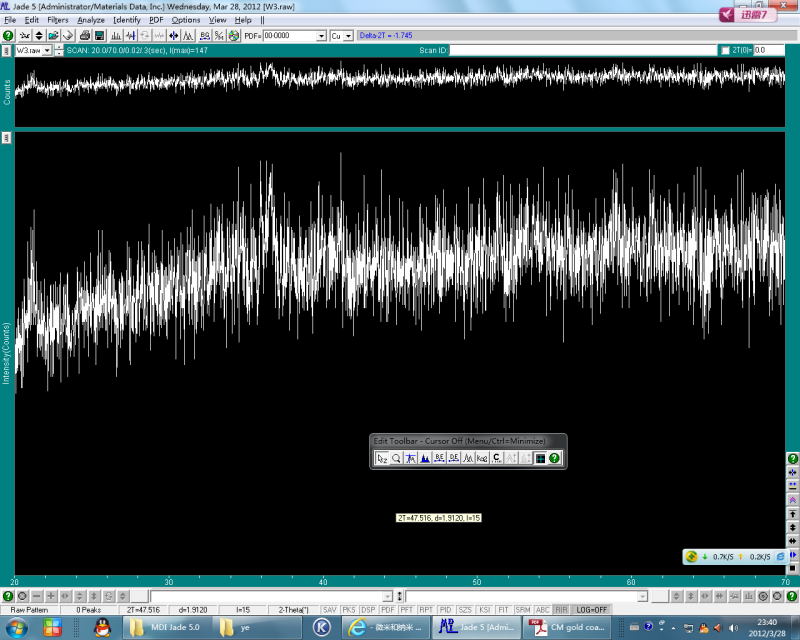Toggle the LOG=OFF status button
The image size is (800, 640).
tap(592, 609)
